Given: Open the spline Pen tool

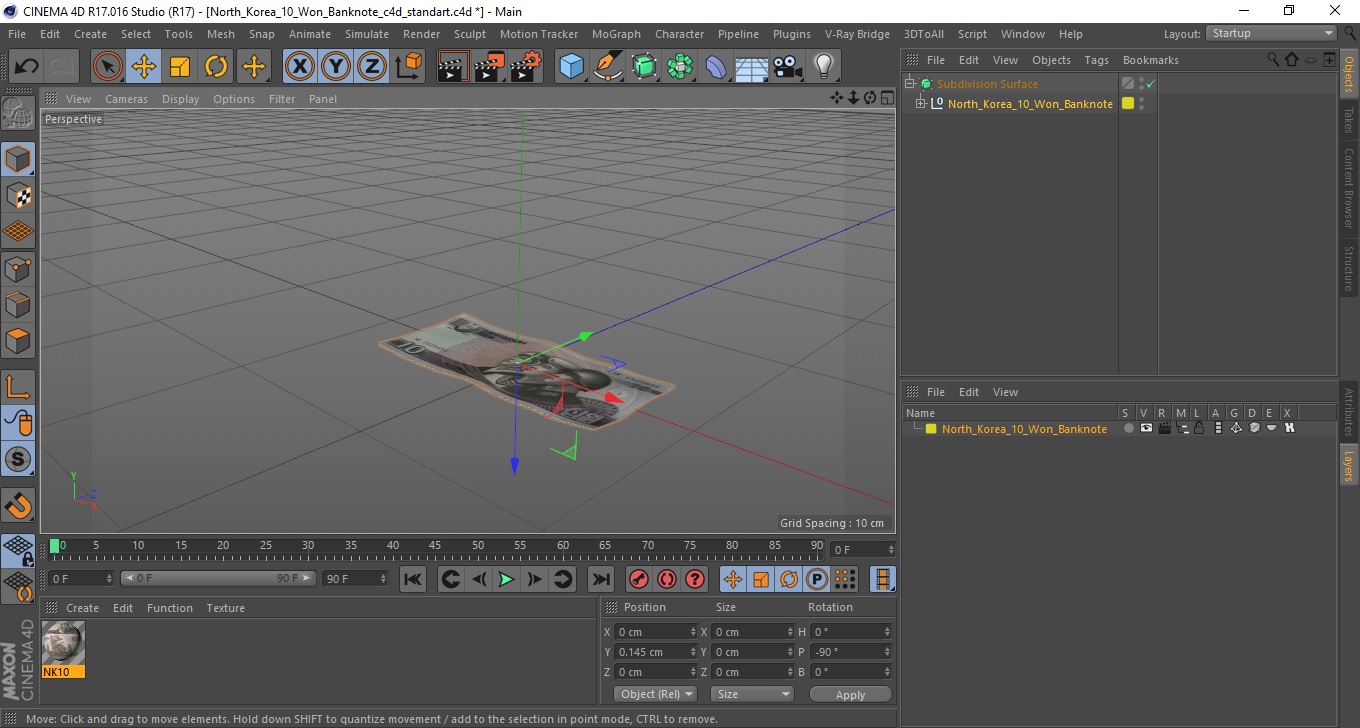Looking at the screenshot, I should 608,67.
